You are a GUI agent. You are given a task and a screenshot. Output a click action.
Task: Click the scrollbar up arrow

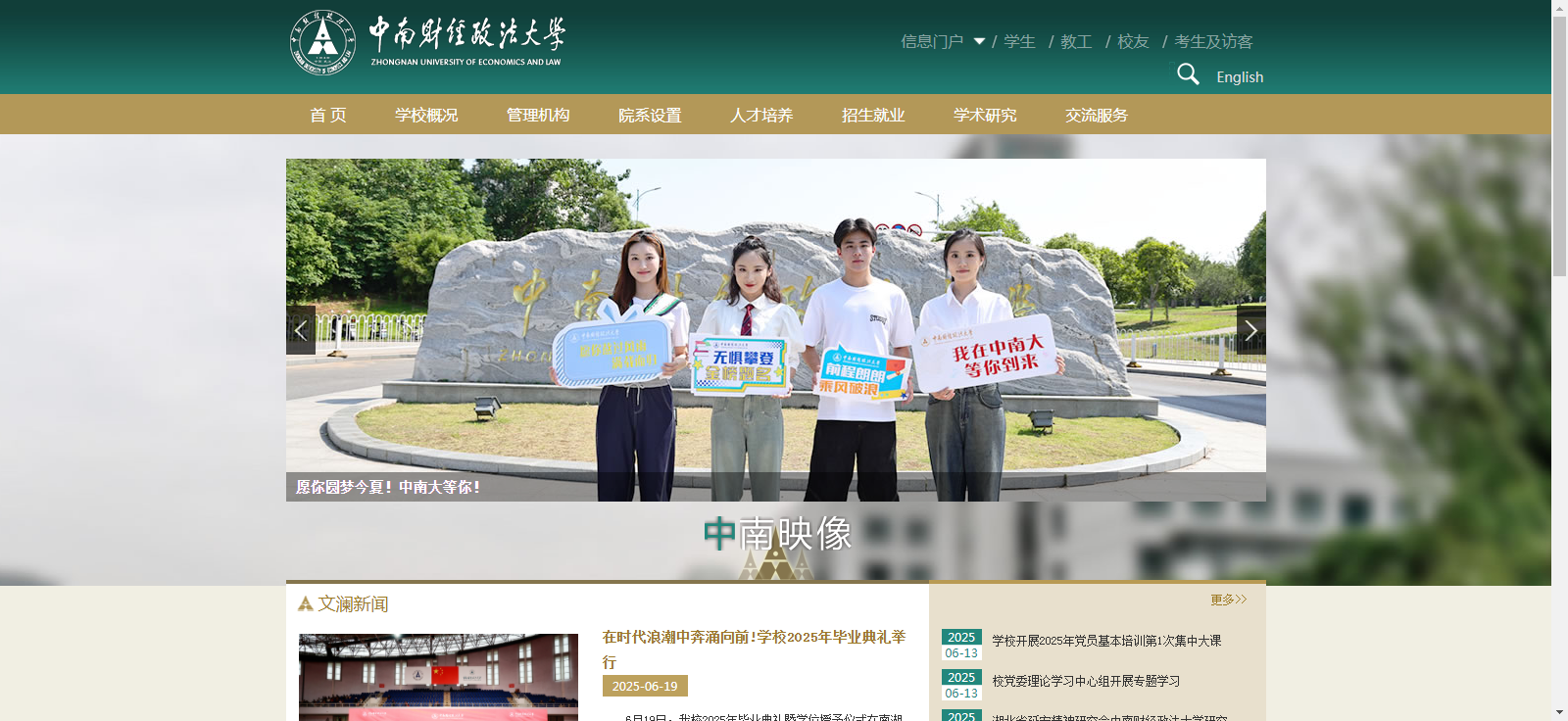click(x=1559, y=7)
